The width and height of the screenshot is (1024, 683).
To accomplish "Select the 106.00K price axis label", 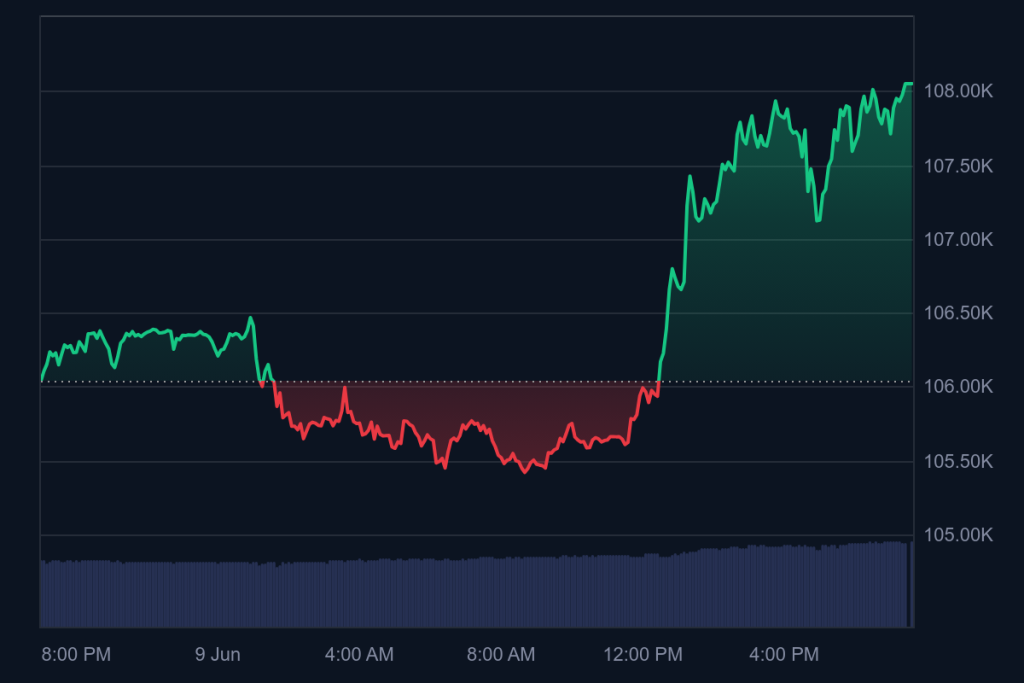I will pos(957,387).
